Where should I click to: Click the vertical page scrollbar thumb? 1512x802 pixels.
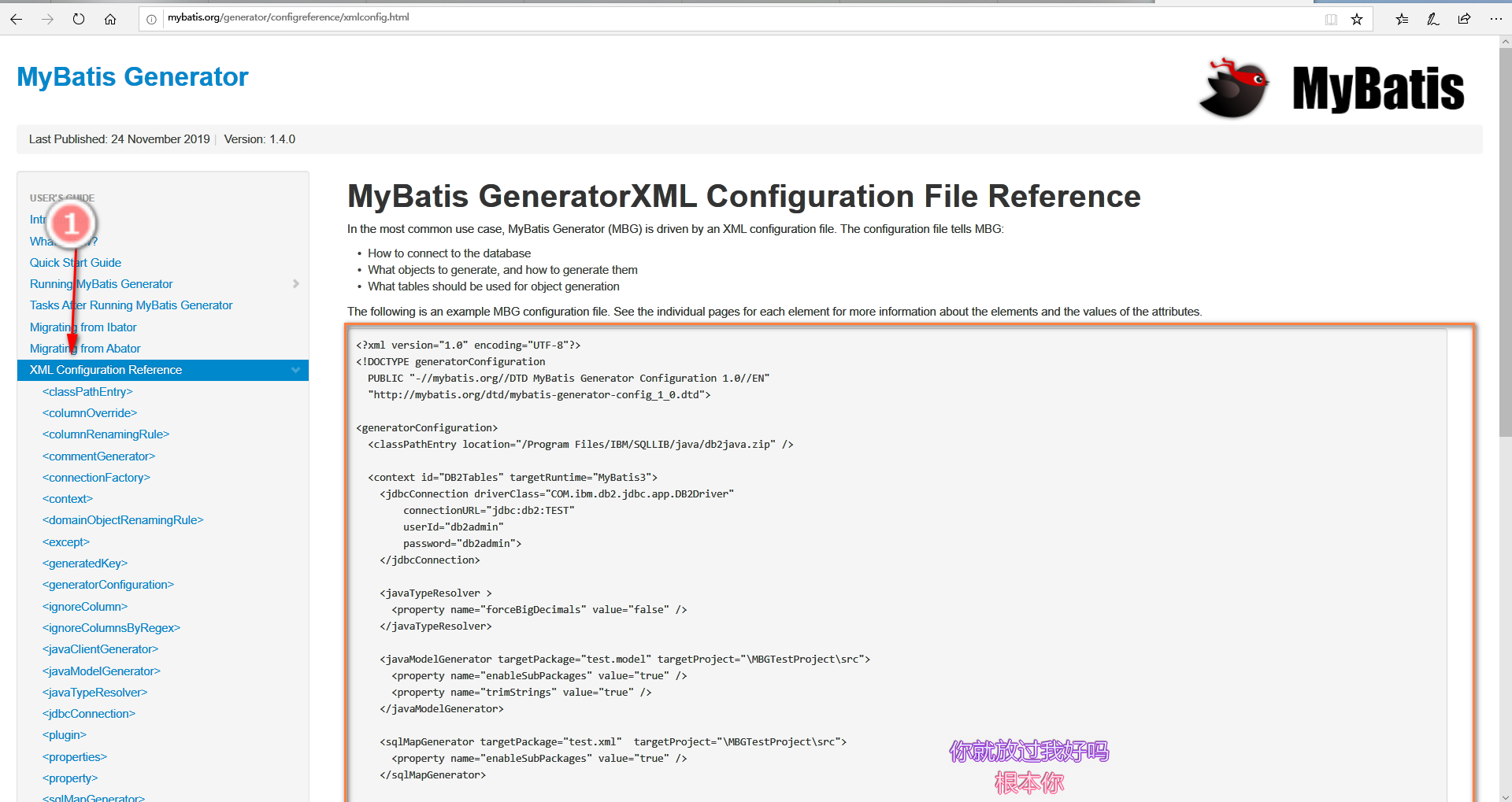[x=1505, y=242]
